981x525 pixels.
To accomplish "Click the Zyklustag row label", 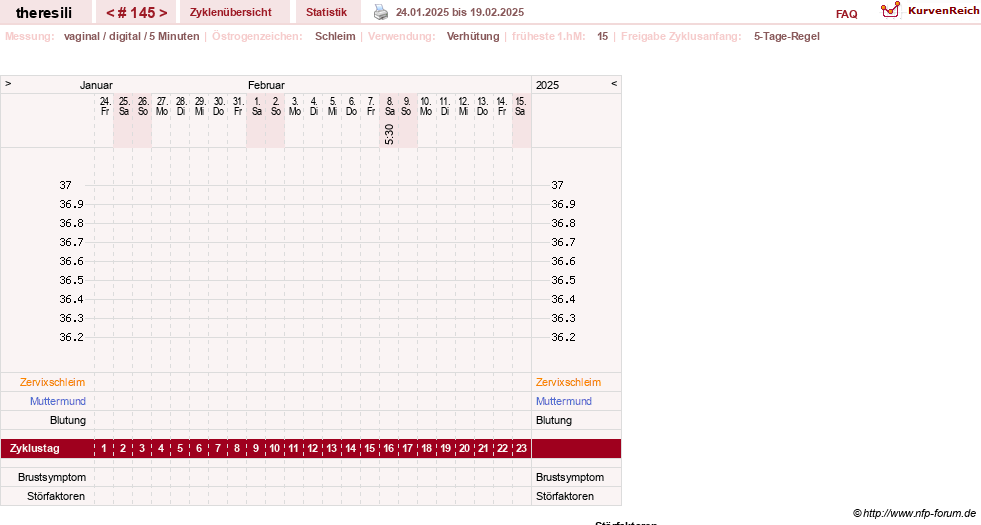I will pyautogui.click(x=34, y=449).
